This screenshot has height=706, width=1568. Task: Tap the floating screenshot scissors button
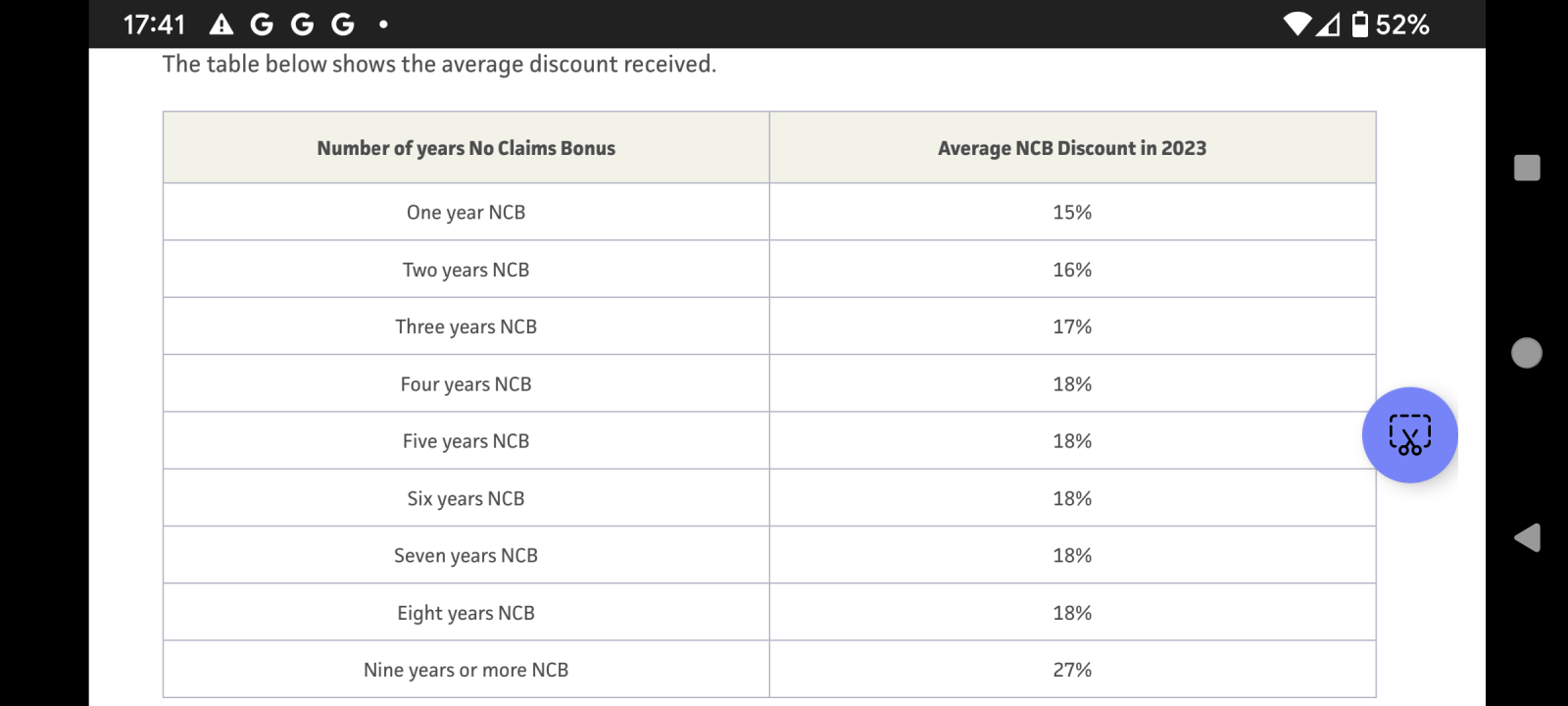pyautogui.click(x=1409, y=434)
